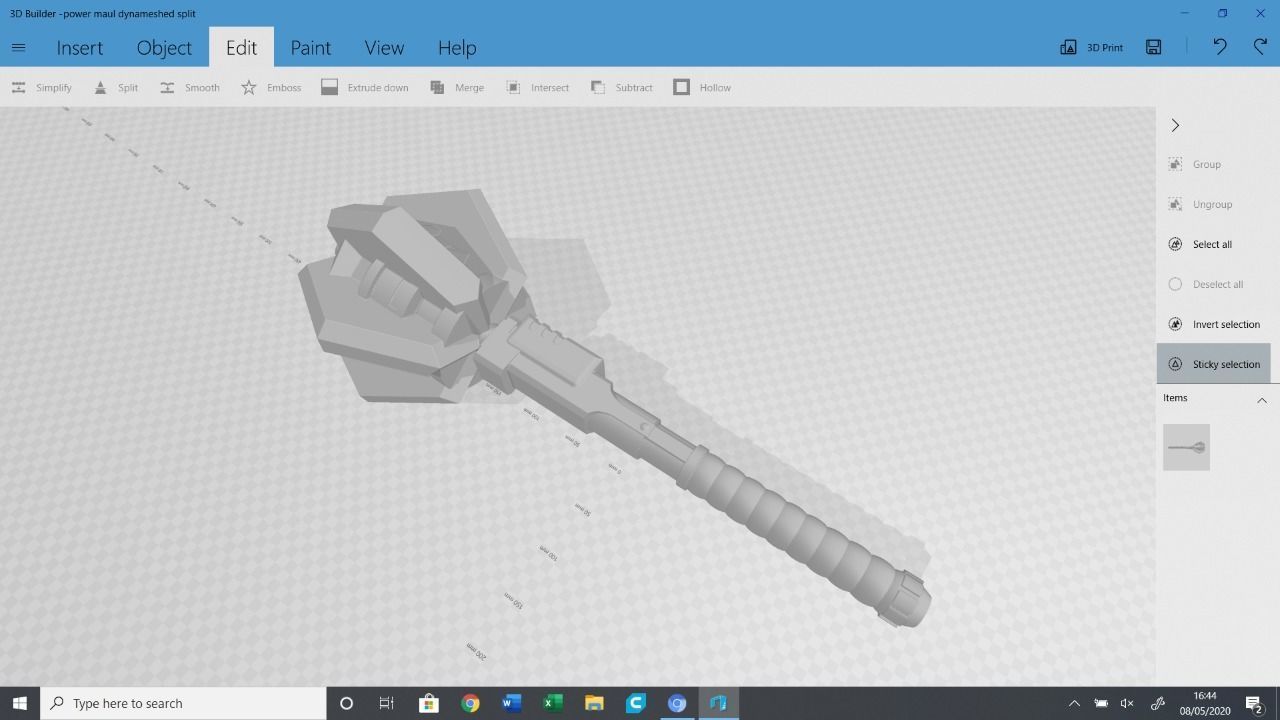Viewport: 1280px width, 720px height.
Task: Open Cortana from the taskbar
Action: (x=346, y=703)
